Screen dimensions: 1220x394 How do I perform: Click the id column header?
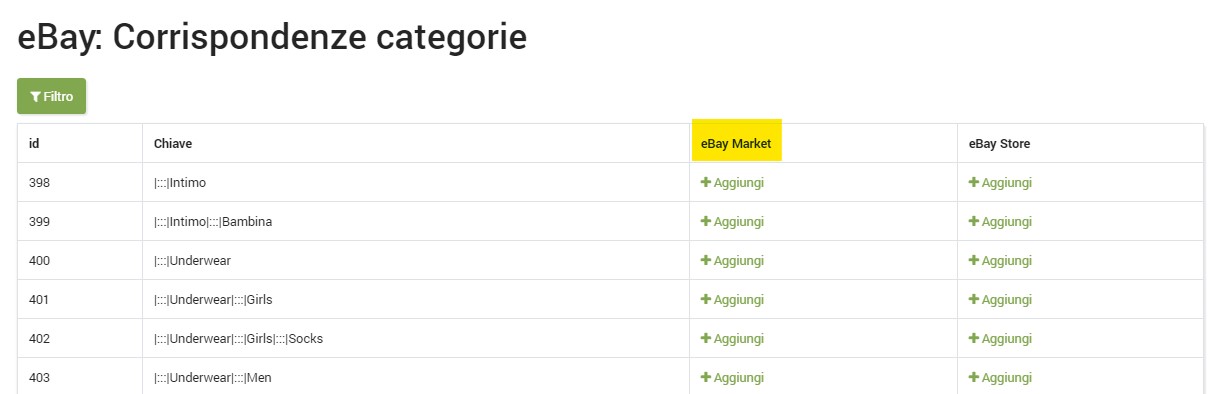34,143
